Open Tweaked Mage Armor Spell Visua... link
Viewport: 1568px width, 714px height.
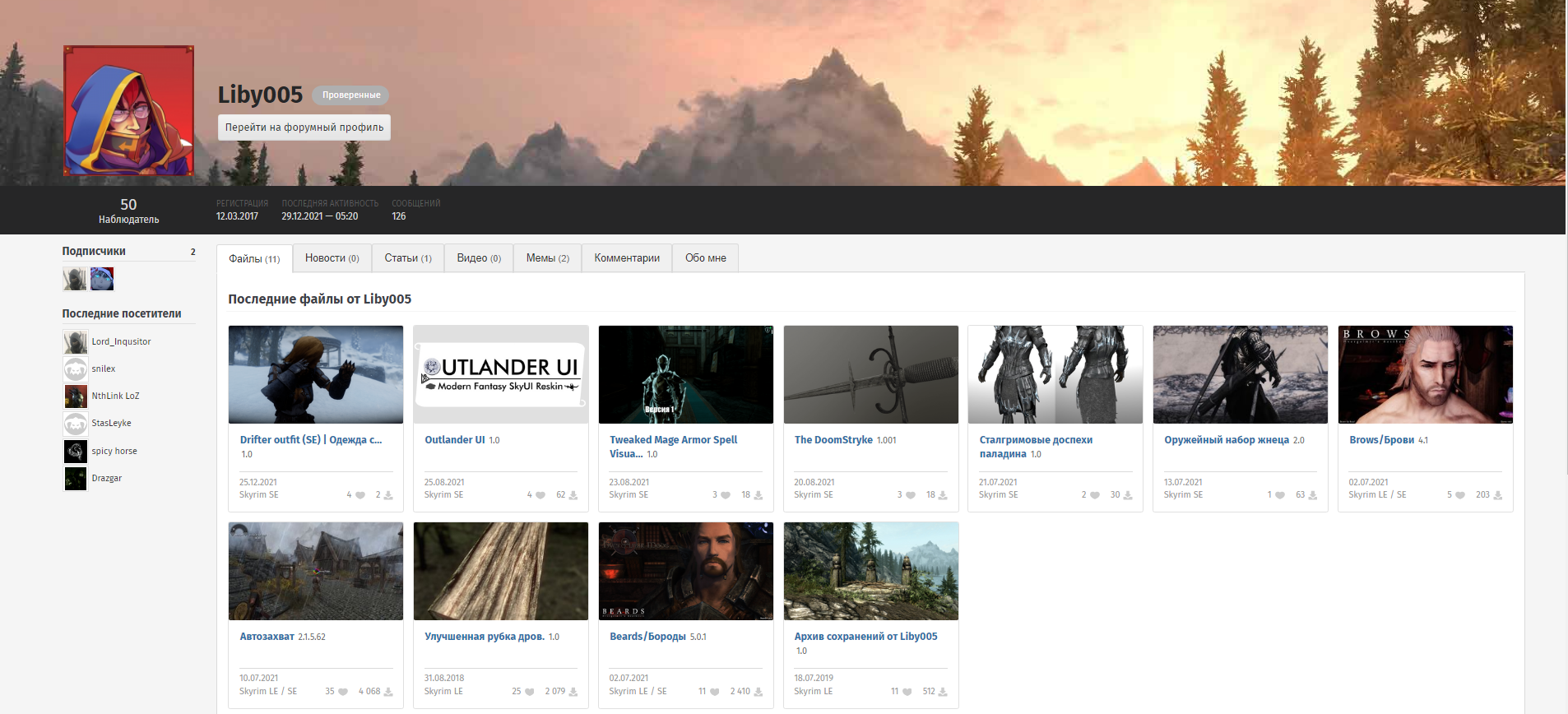pos(673,447)
